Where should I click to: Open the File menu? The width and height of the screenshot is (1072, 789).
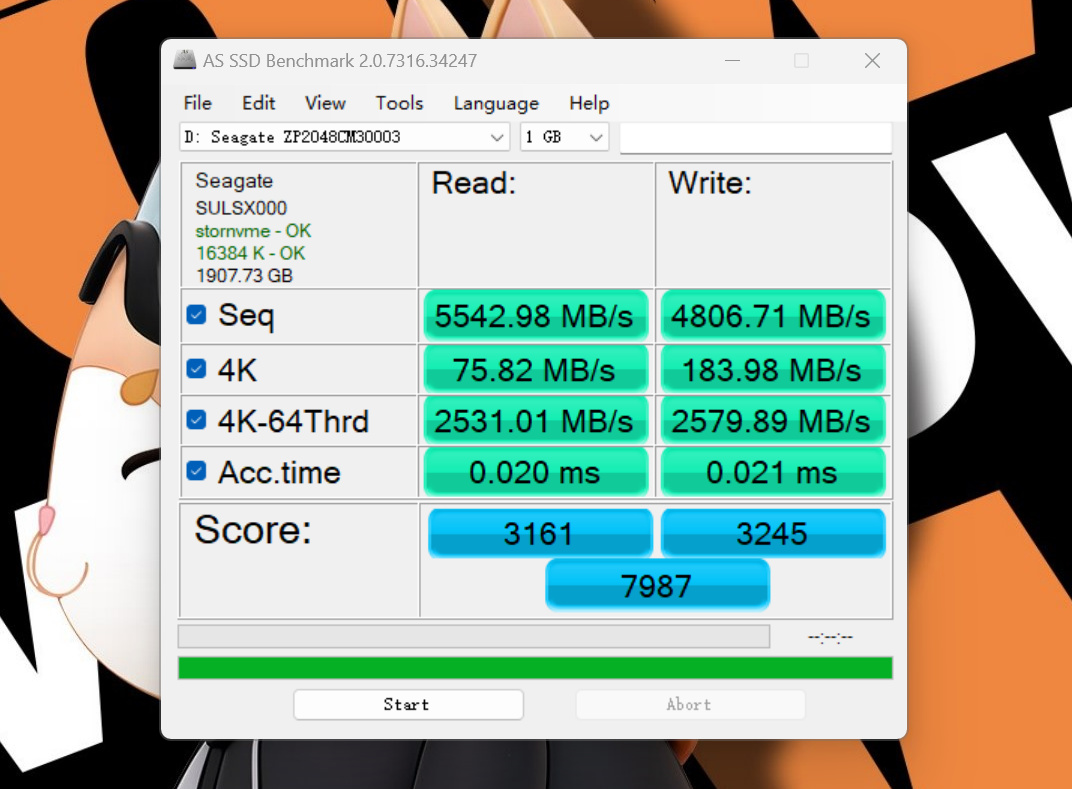(x=198, y=103)
